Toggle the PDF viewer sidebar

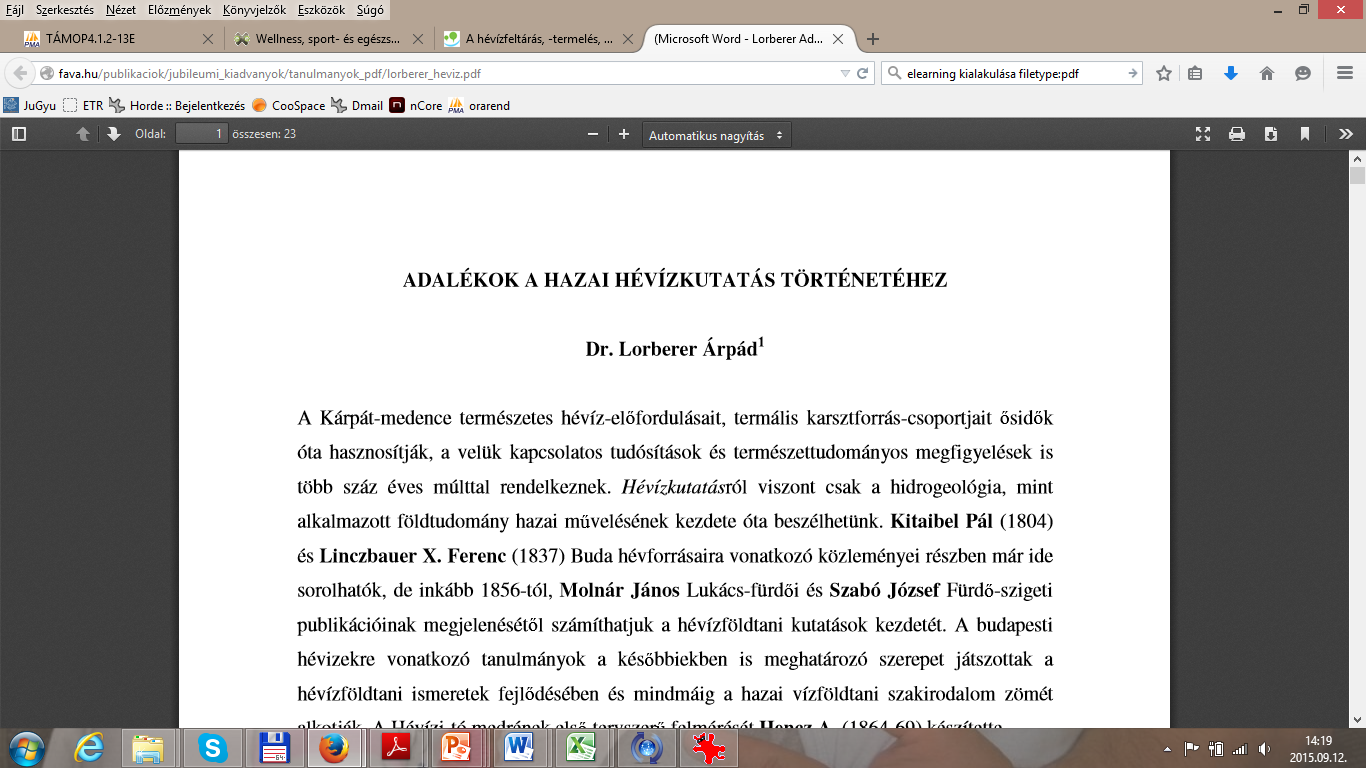coord(18,134)
